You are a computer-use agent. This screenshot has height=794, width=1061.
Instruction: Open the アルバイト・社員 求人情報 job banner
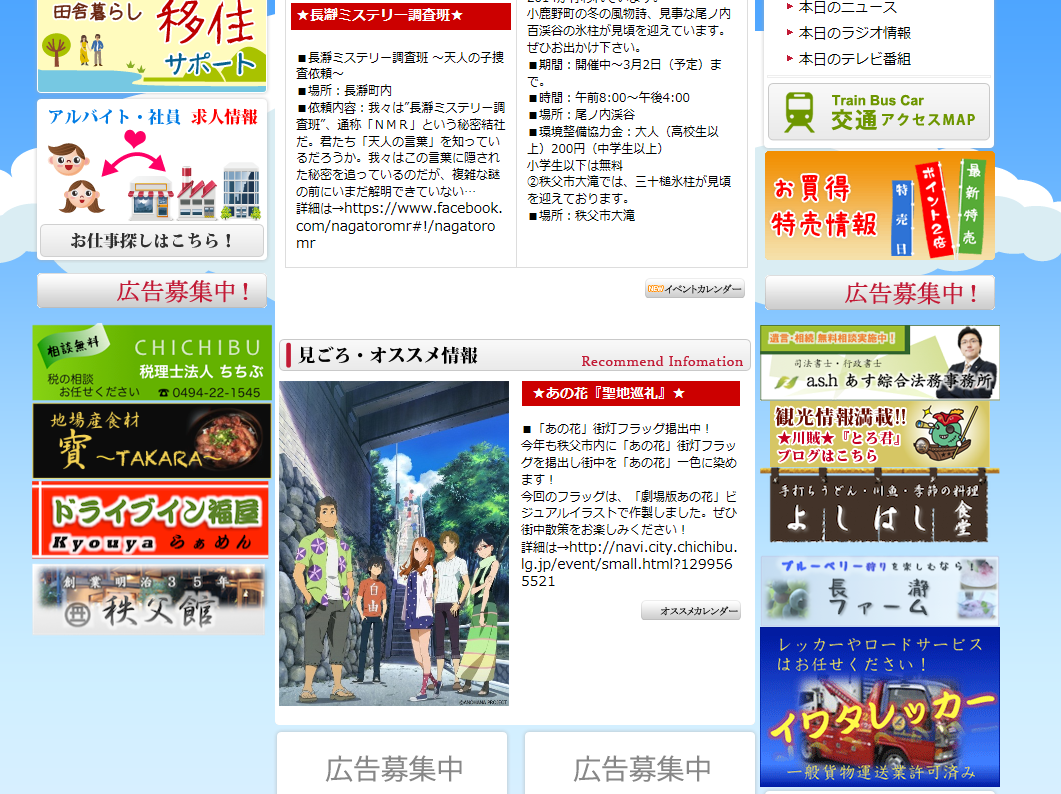click(152, 161)
